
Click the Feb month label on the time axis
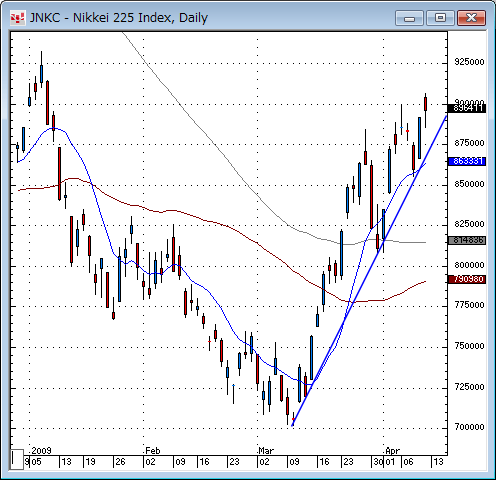[x=153, y=451]
